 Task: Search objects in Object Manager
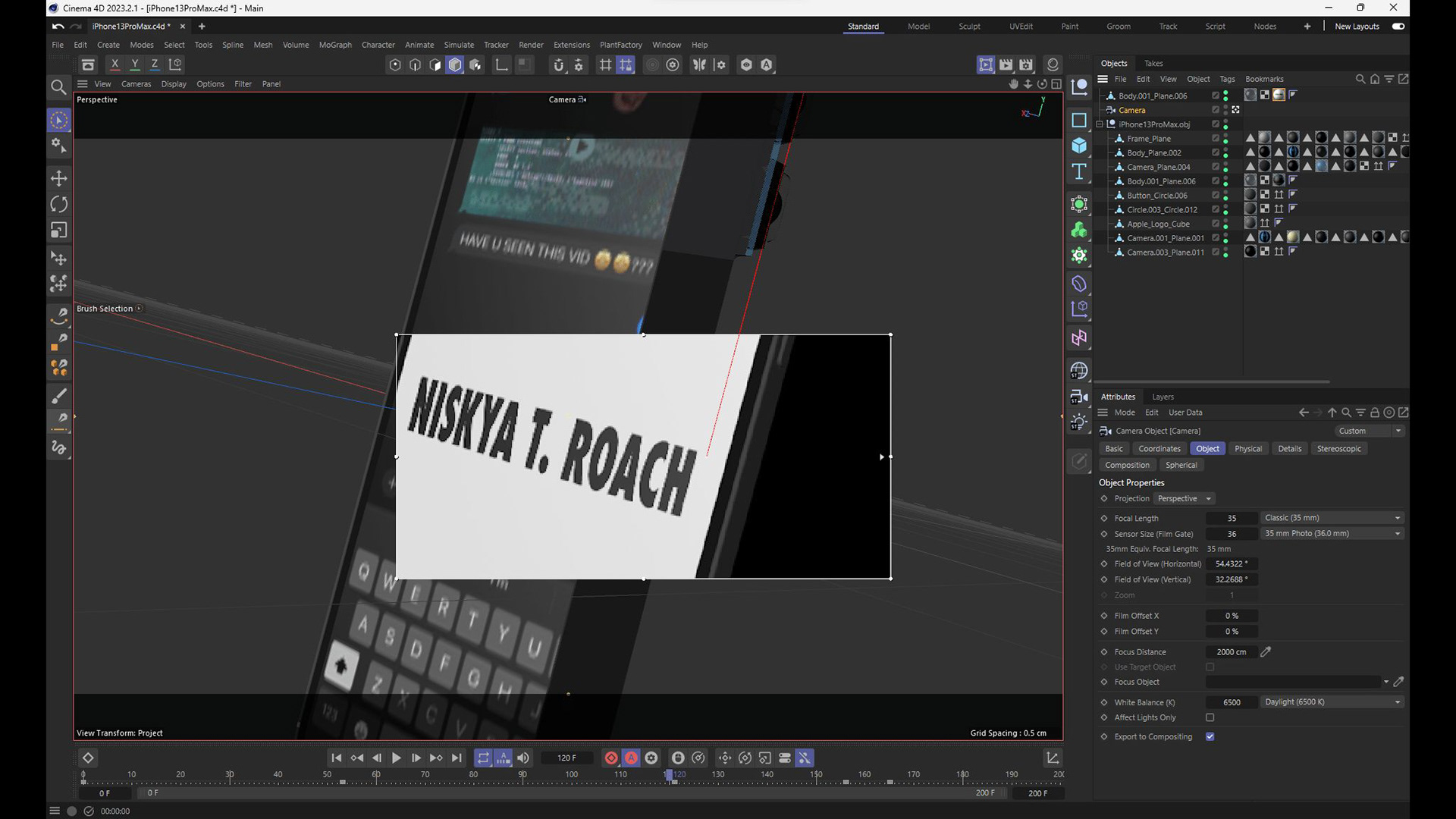point(1360,79)
